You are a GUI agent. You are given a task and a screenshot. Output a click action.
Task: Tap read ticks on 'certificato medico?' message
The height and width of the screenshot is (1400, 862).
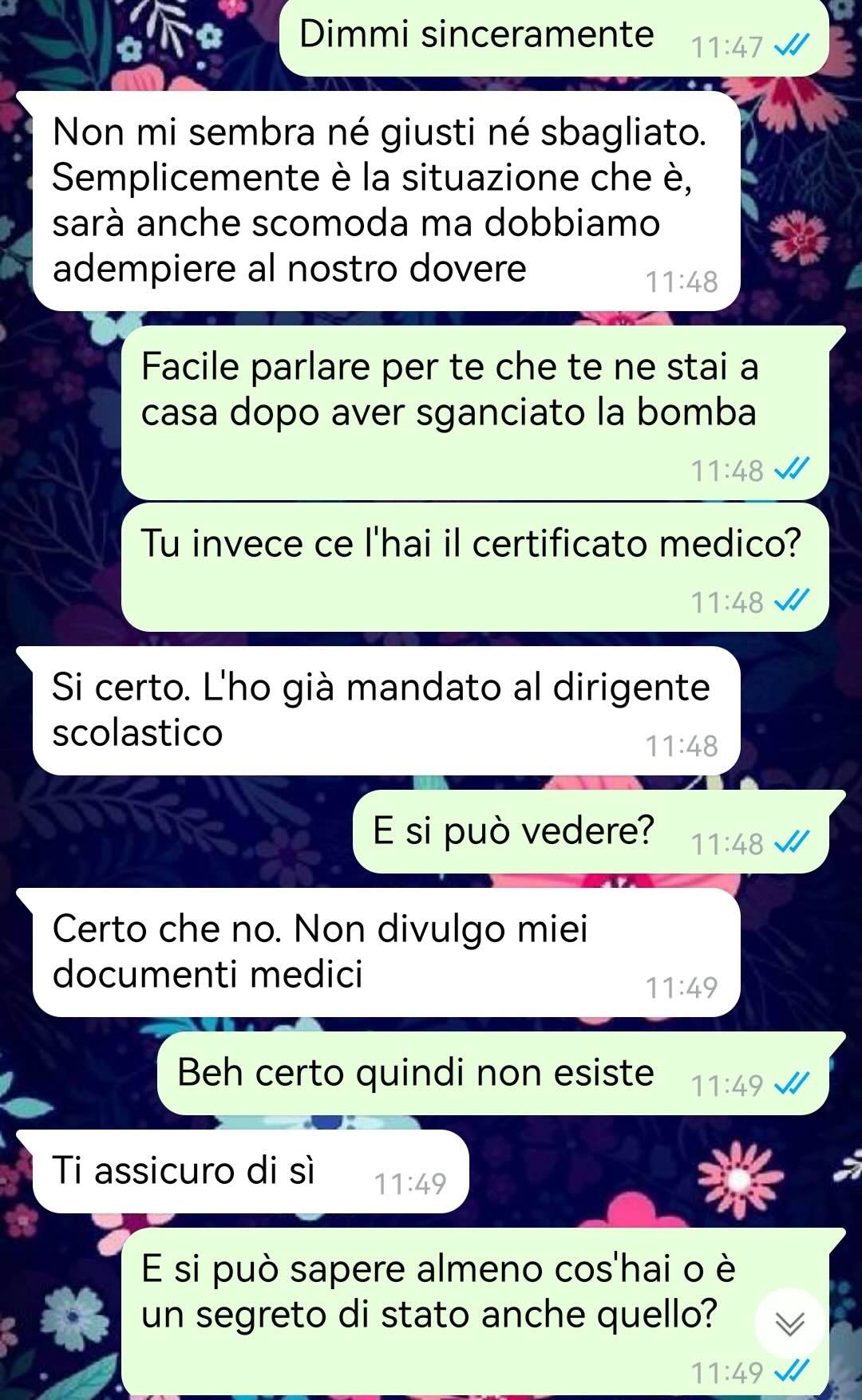coord(792,601)
